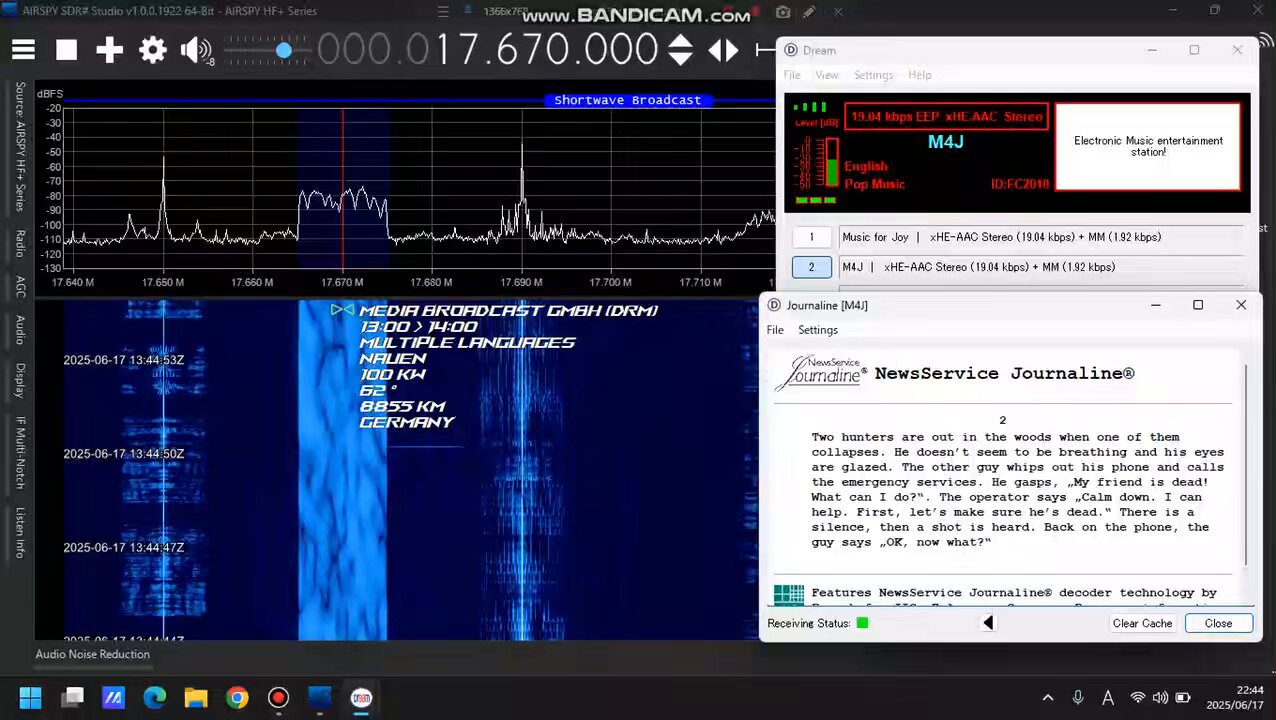Show hidden system tray icons chevron
Screen dimensions: 1276x720
1048,698
